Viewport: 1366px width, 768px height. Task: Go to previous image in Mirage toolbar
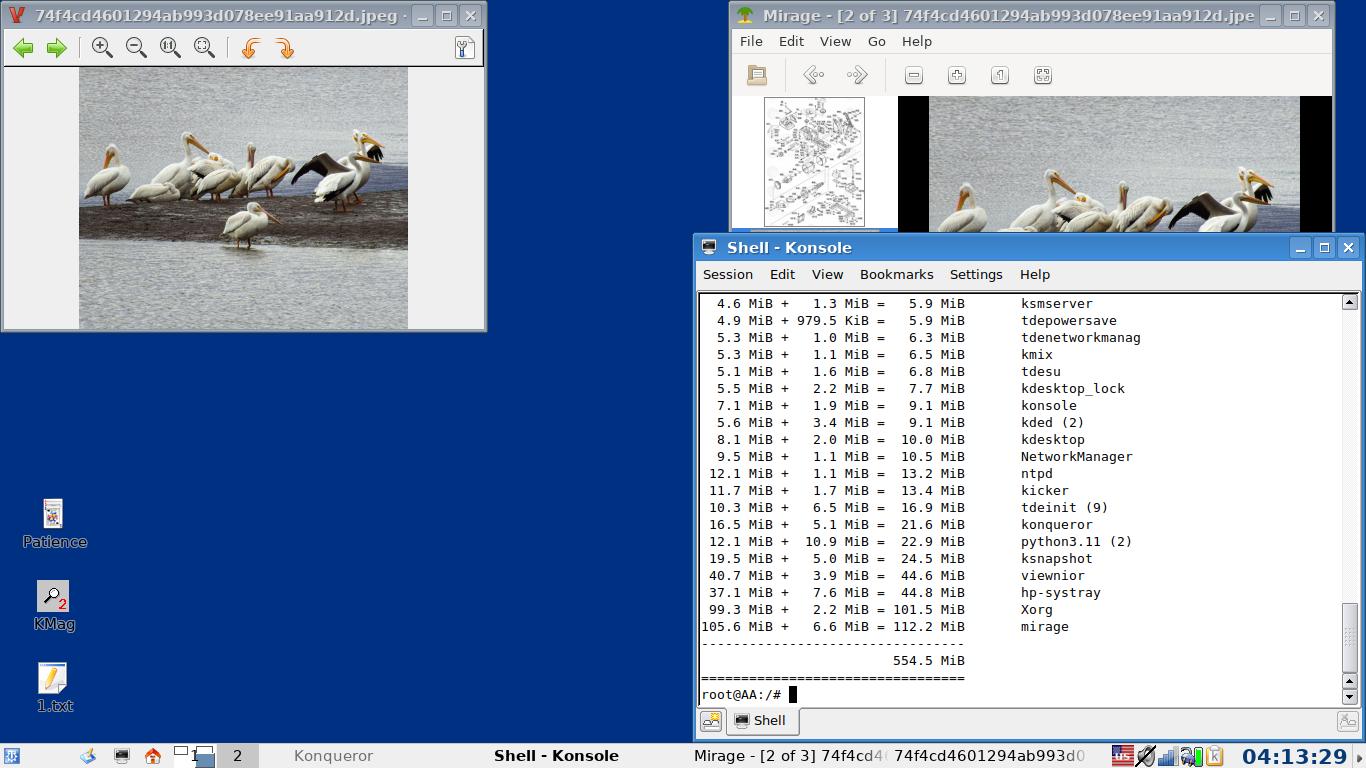814,75
